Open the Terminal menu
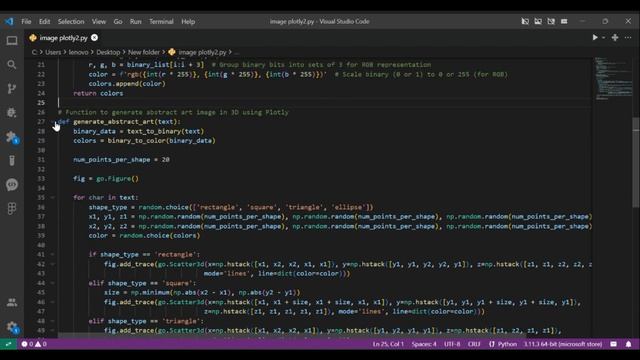 click(161, 21)
